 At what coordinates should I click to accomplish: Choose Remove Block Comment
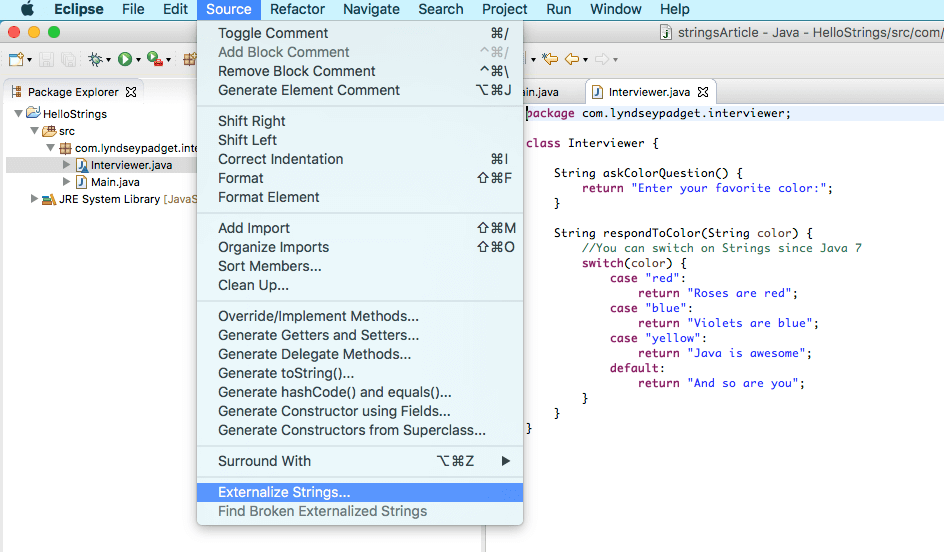[360, 71]
